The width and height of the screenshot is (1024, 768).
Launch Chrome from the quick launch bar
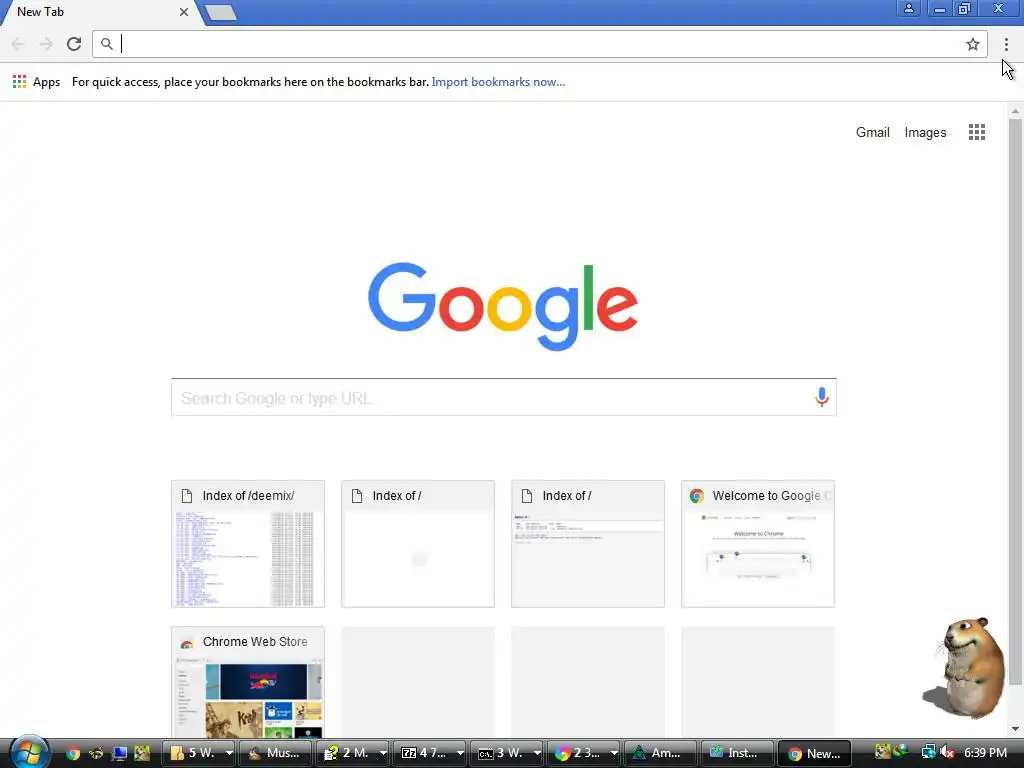pyautogui.click(x=73, y=753)
